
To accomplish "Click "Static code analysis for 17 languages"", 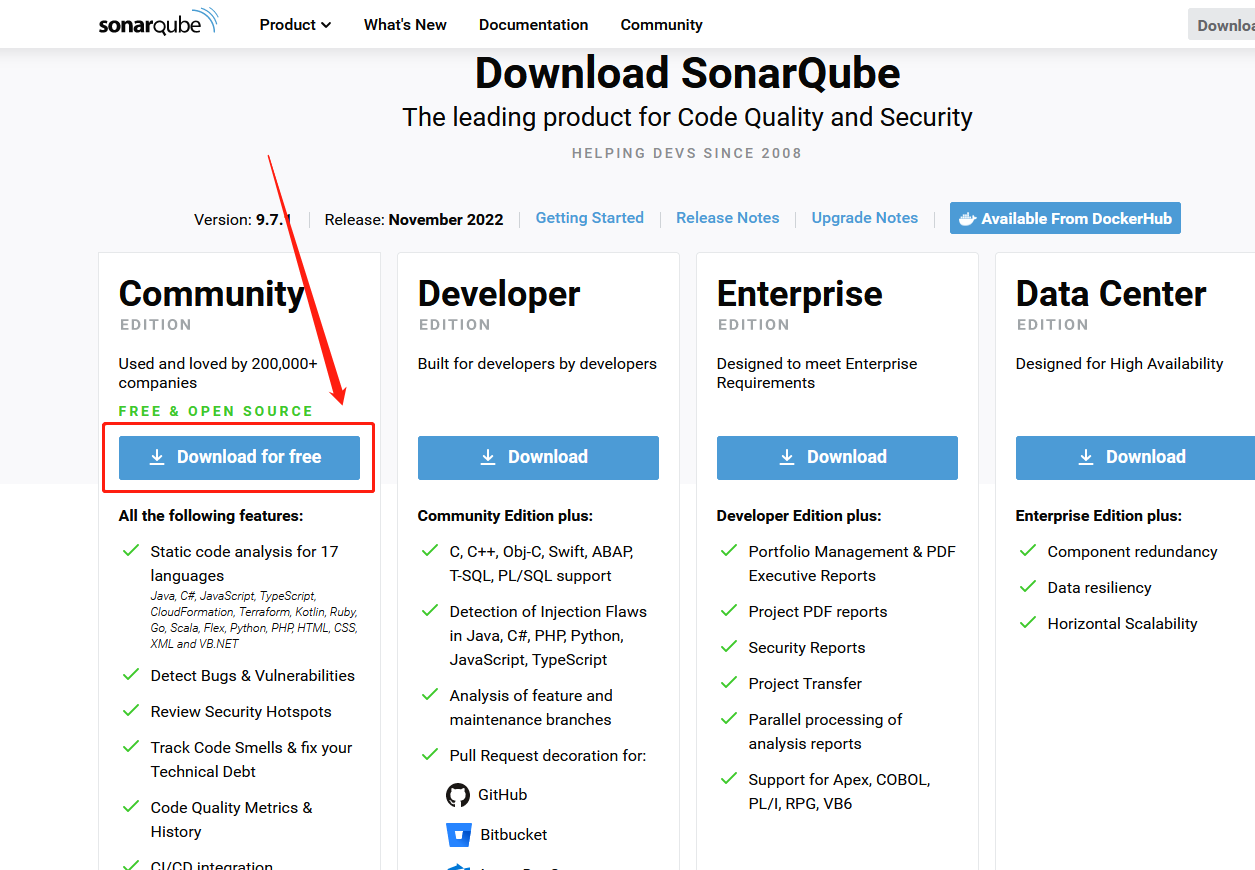I will pyautogui.click(x=244, y=564).
